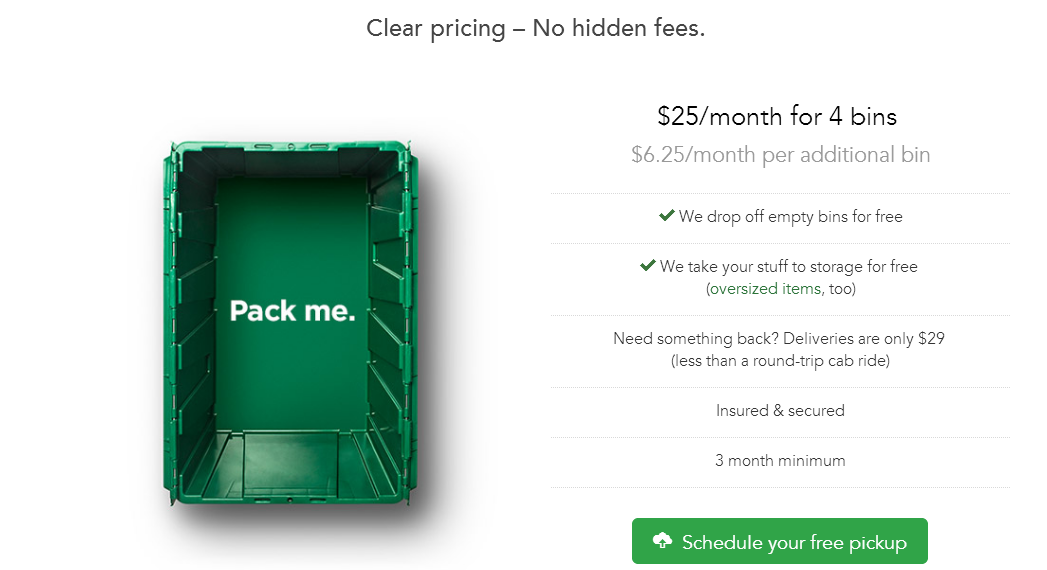Click cloud upload icon on pickup button

click(662, 542)
